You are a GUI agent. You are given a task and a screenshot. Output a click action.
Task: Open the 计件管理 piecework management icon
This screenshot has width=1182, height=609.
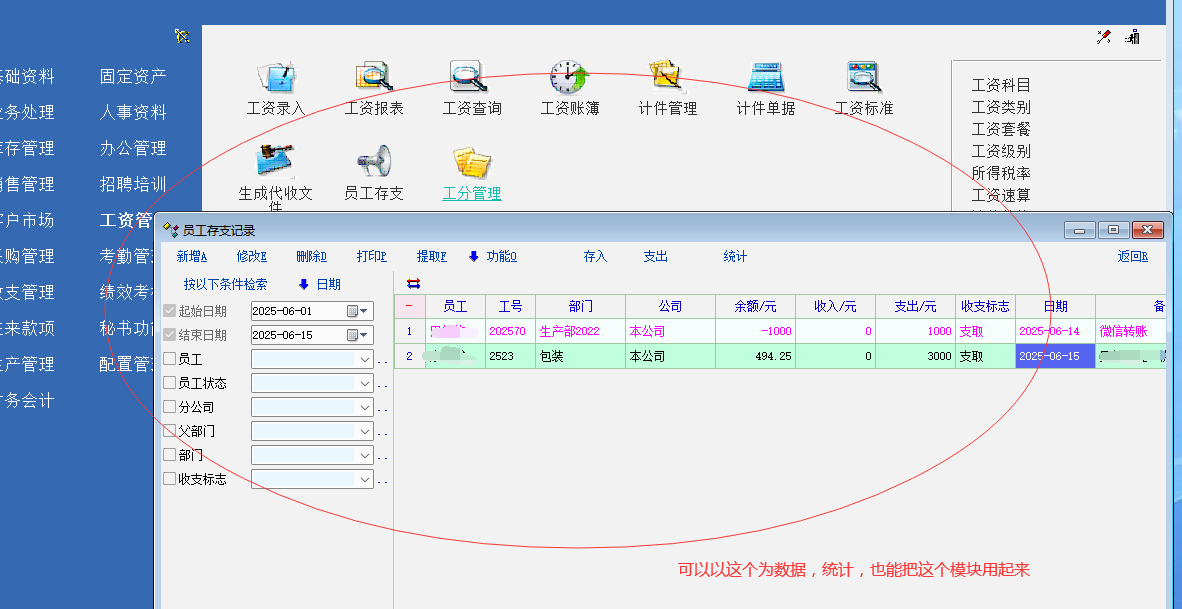coord(667,78)
